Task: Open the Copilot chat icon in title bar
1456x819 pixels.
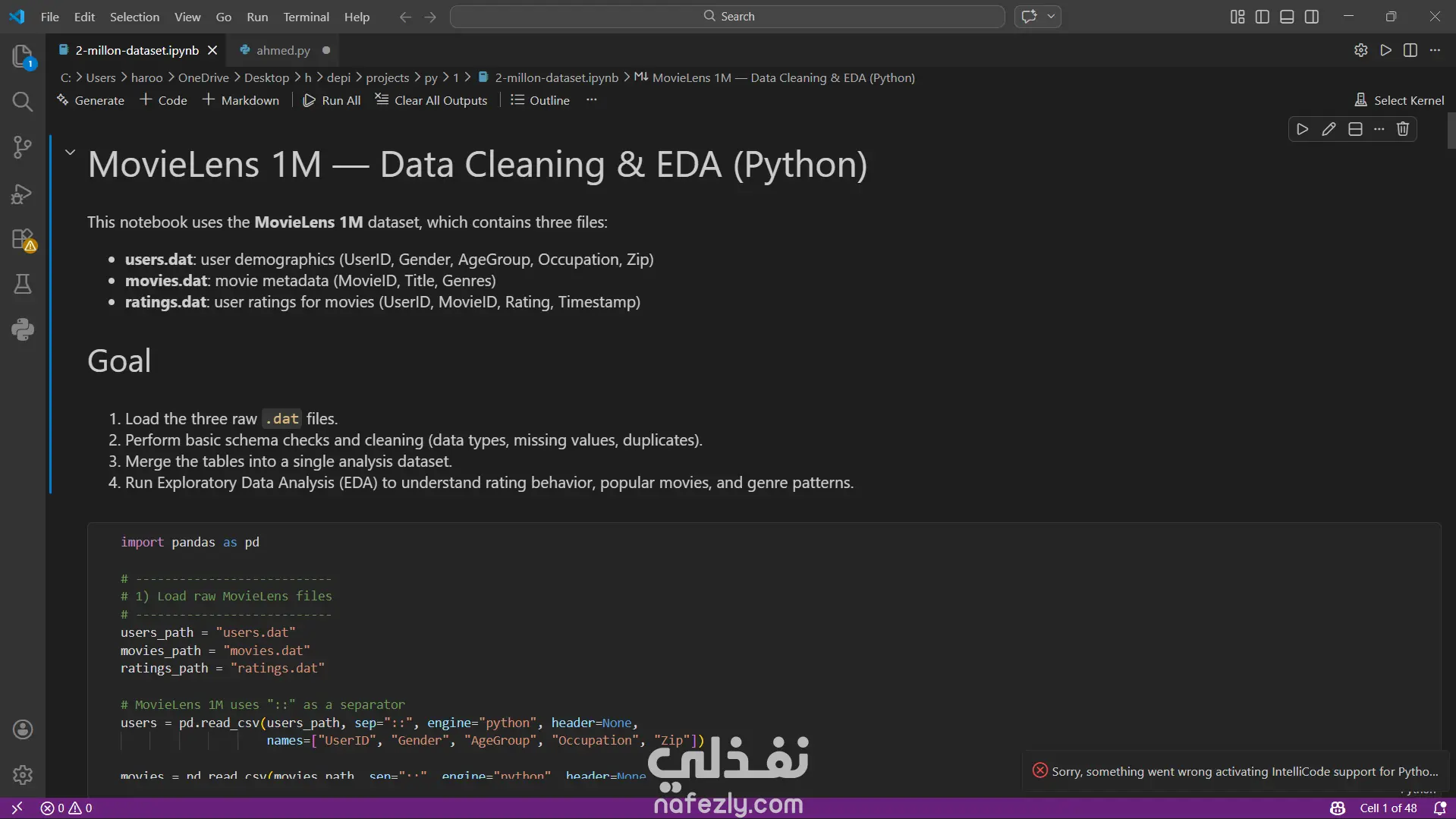Action: 1030,17
